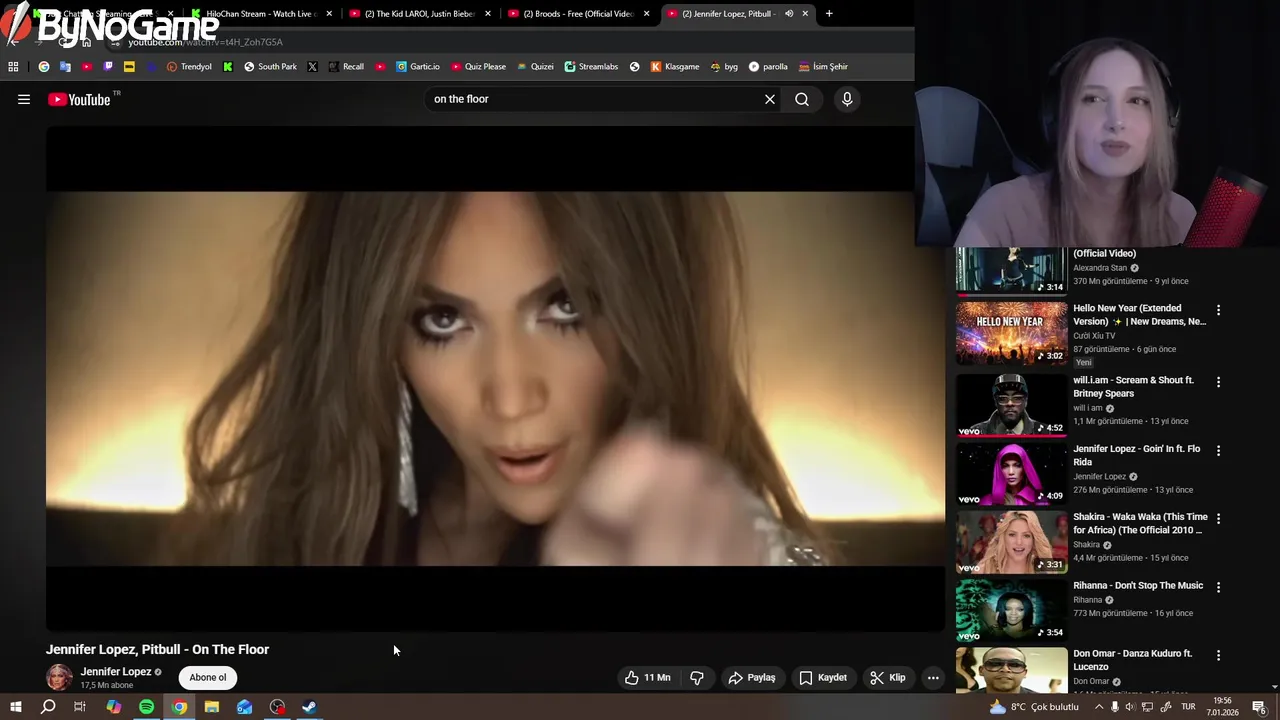This screenshot has height=720, width=1280.
Task: Switch to the Broods - Free tab
Action: coord(579,13)
